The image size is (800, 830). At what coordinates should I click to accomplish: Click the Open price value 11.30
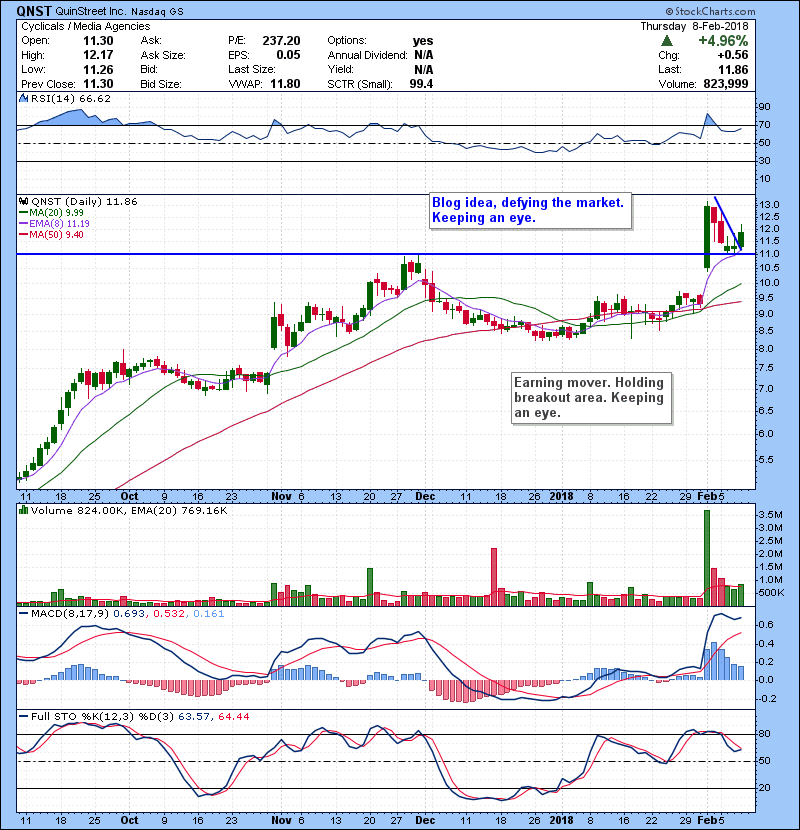coord(98,41)
